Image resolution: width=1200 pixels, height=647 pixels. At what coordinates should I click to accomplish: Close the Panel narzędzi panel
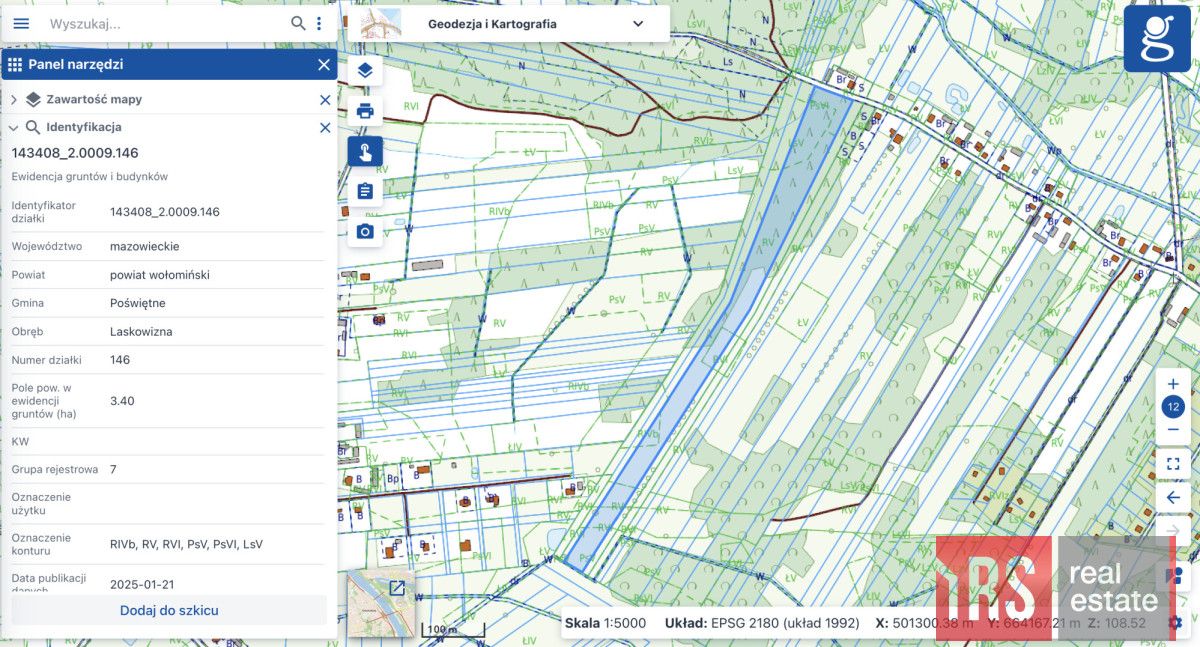[323, 65]
